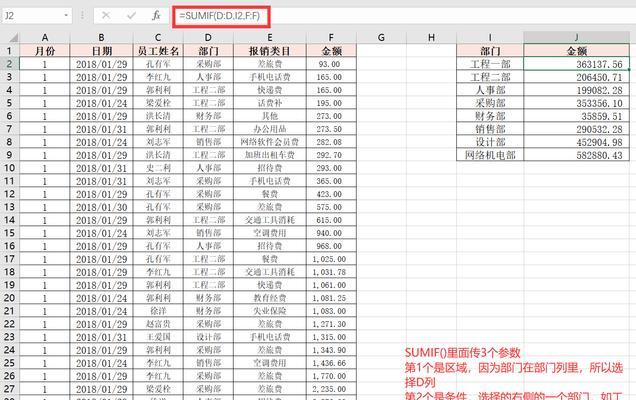Select cell with amount 2,235.00
Image resolution: width=636 pixels, height=400 pixels.
click(x=331, y=389)
